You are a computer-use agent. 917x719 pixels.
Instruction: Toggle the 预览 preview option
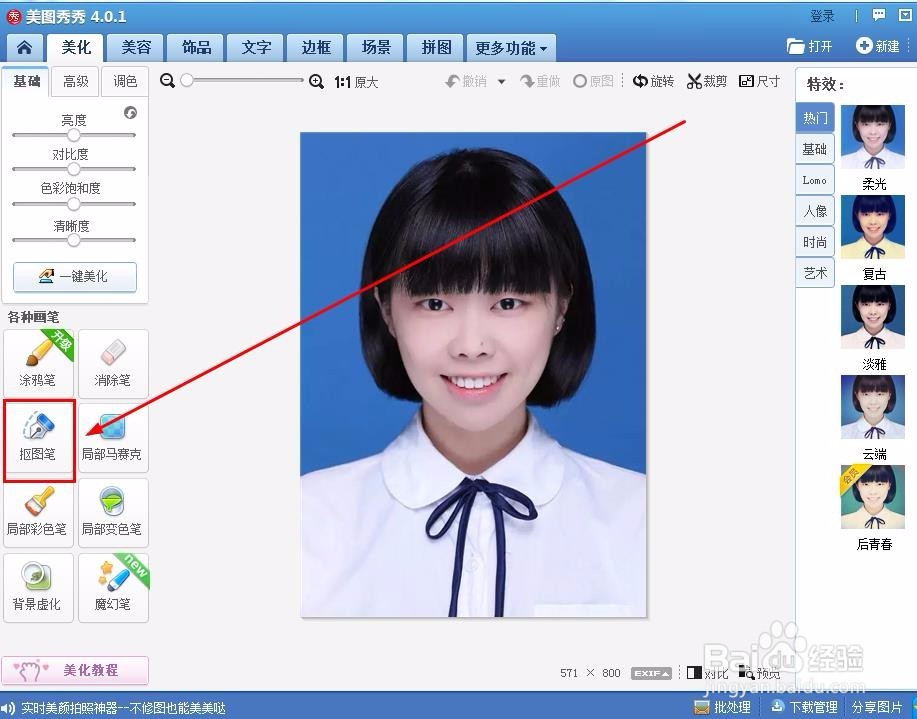tap(759, 673)
